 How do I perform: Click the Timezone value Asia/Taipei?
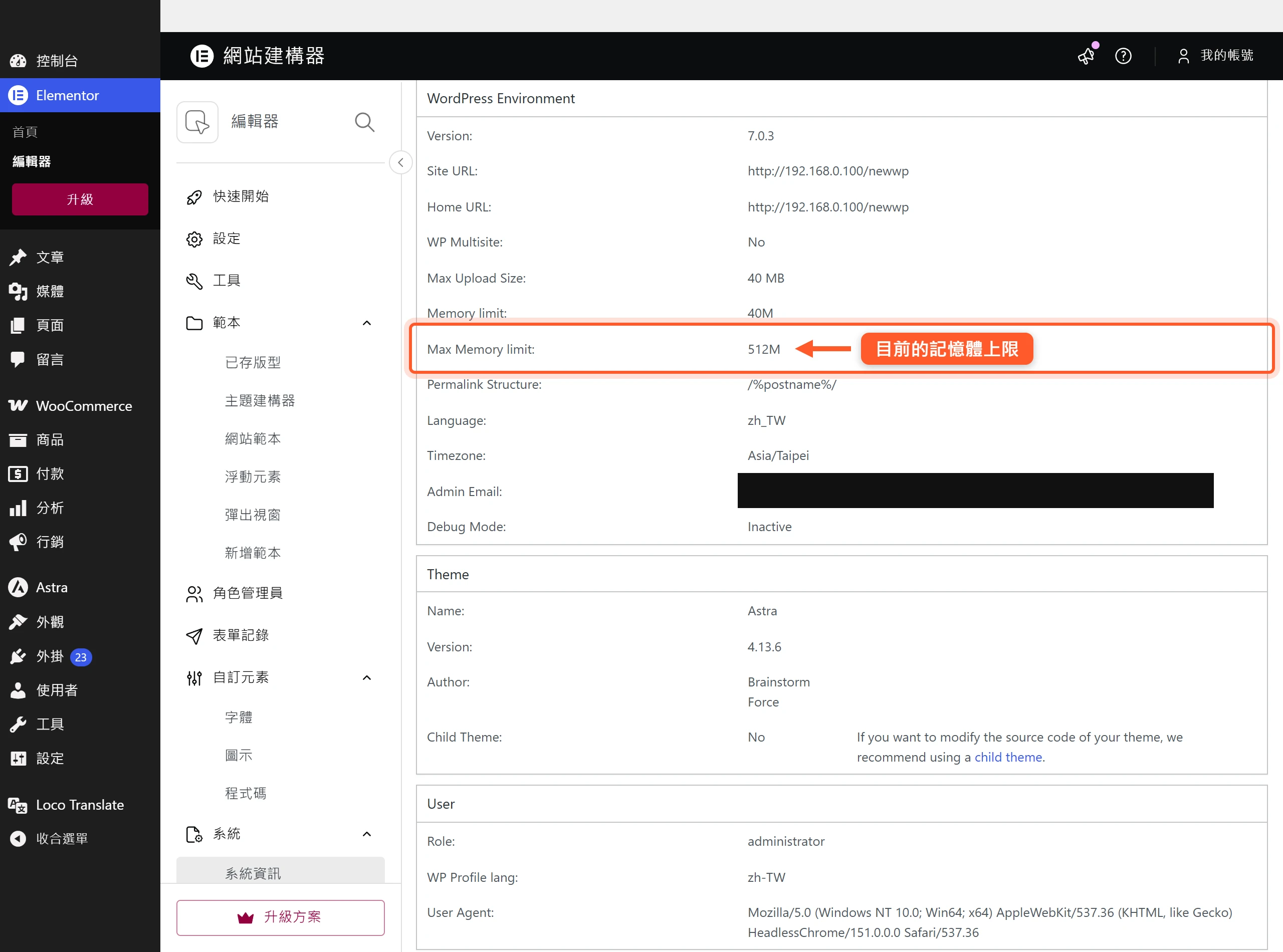pyautogui.click(x=778, y=456)
